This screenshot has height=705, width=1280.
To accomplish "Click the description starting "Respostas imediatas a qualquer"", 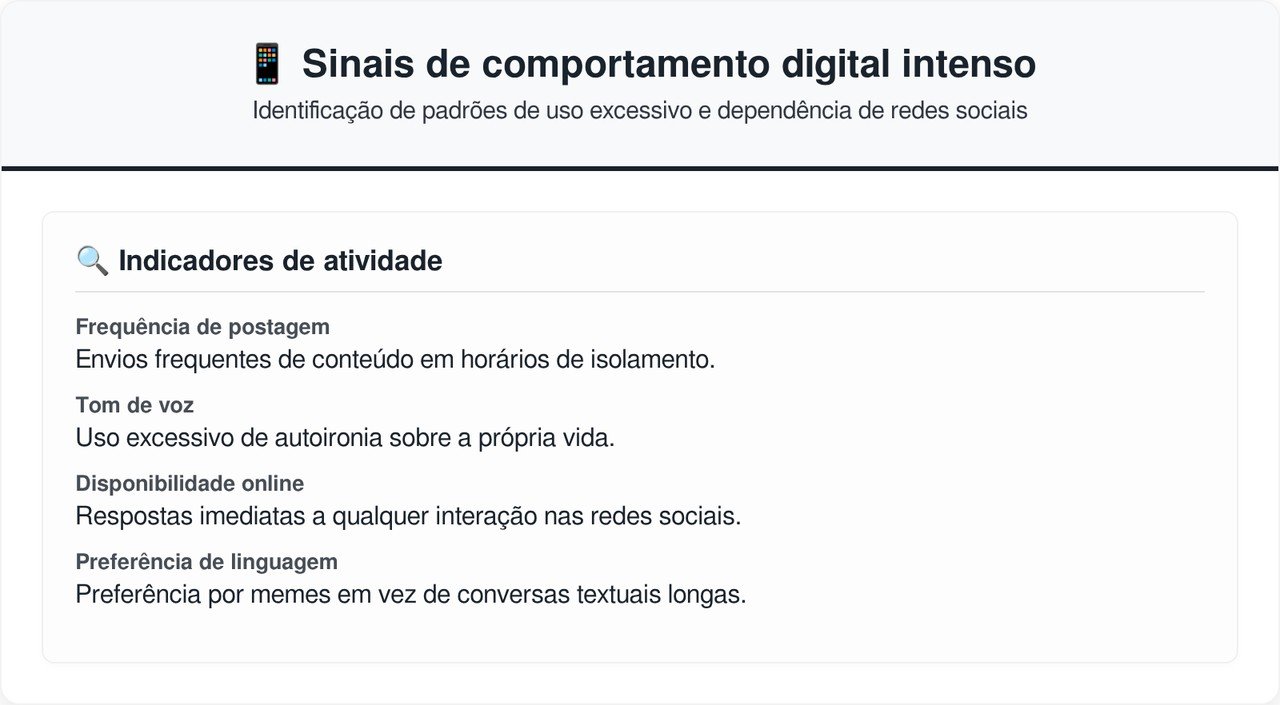I will [x=408, y=516].
